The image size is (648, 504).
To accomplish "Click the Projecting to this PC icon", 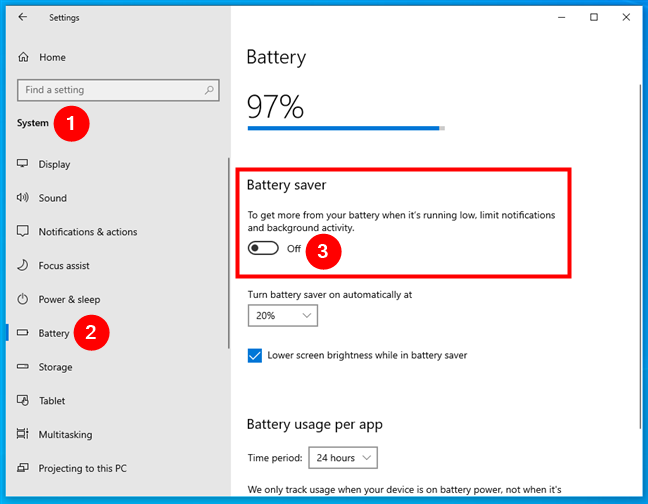I will tap(22, 468).
